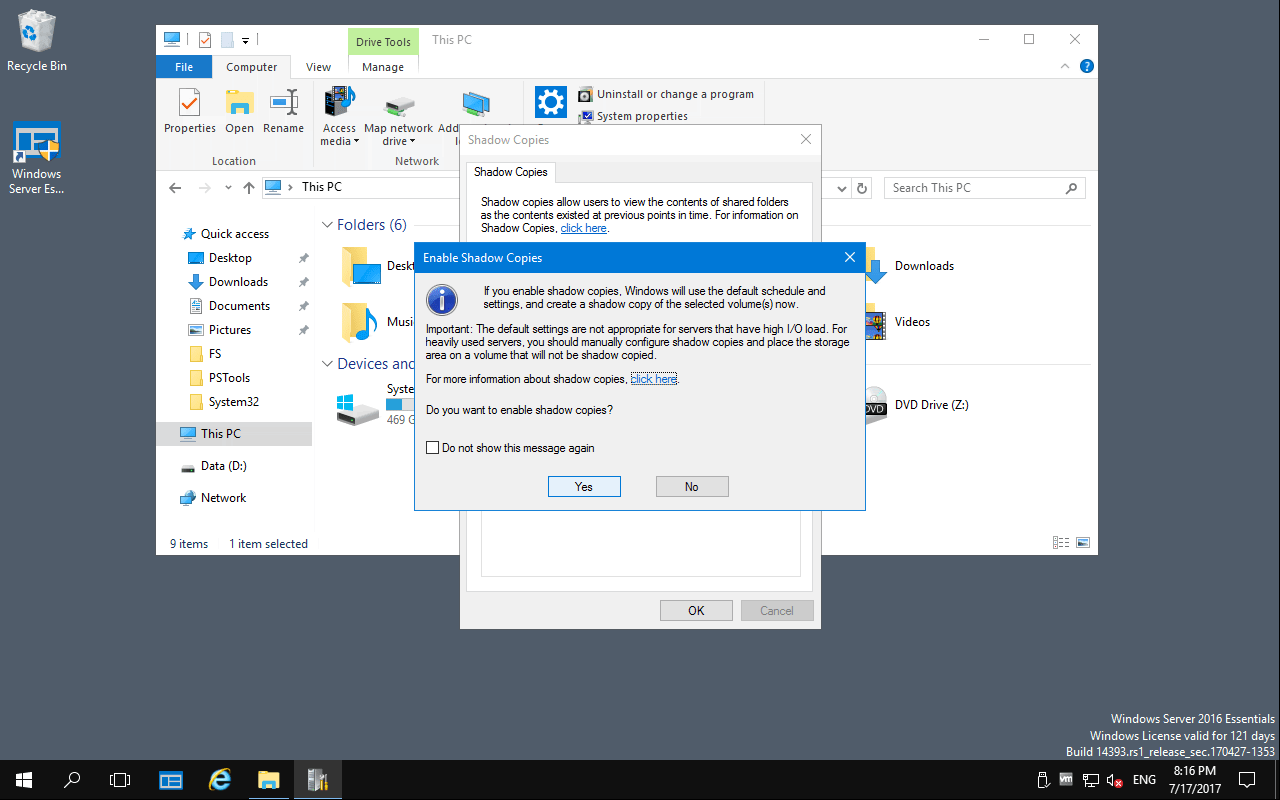This screenshot has width=1280, height=800.
Task: Open System properties from ribbon
Action: (x=633, y=116)
